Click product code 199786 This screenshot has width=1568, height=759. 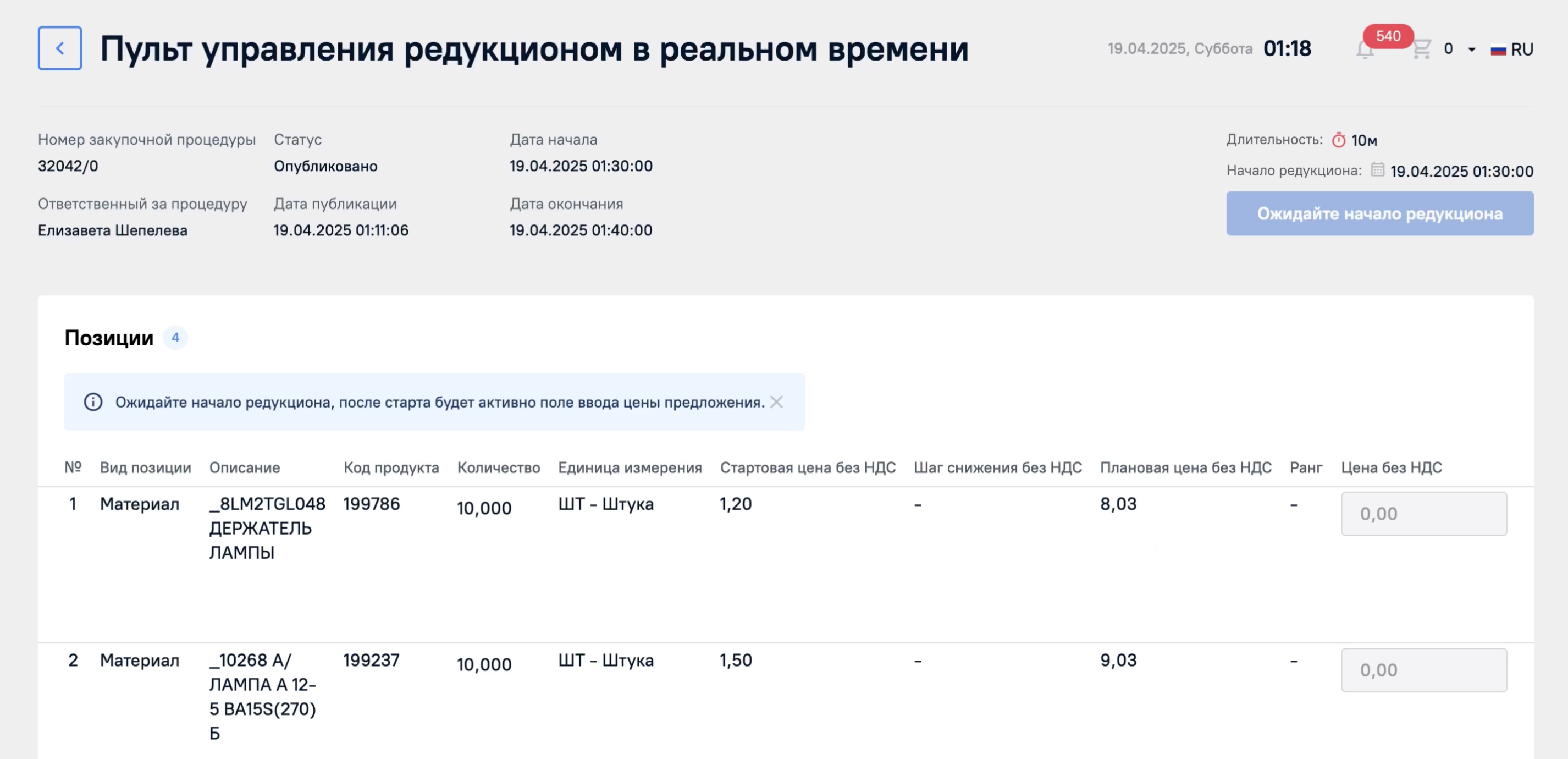pyautogui.click(x=371, y=504)
